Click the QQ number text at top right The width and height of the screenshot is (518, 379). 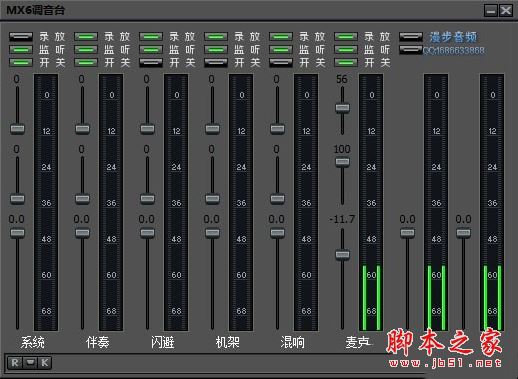coord(454,50)
